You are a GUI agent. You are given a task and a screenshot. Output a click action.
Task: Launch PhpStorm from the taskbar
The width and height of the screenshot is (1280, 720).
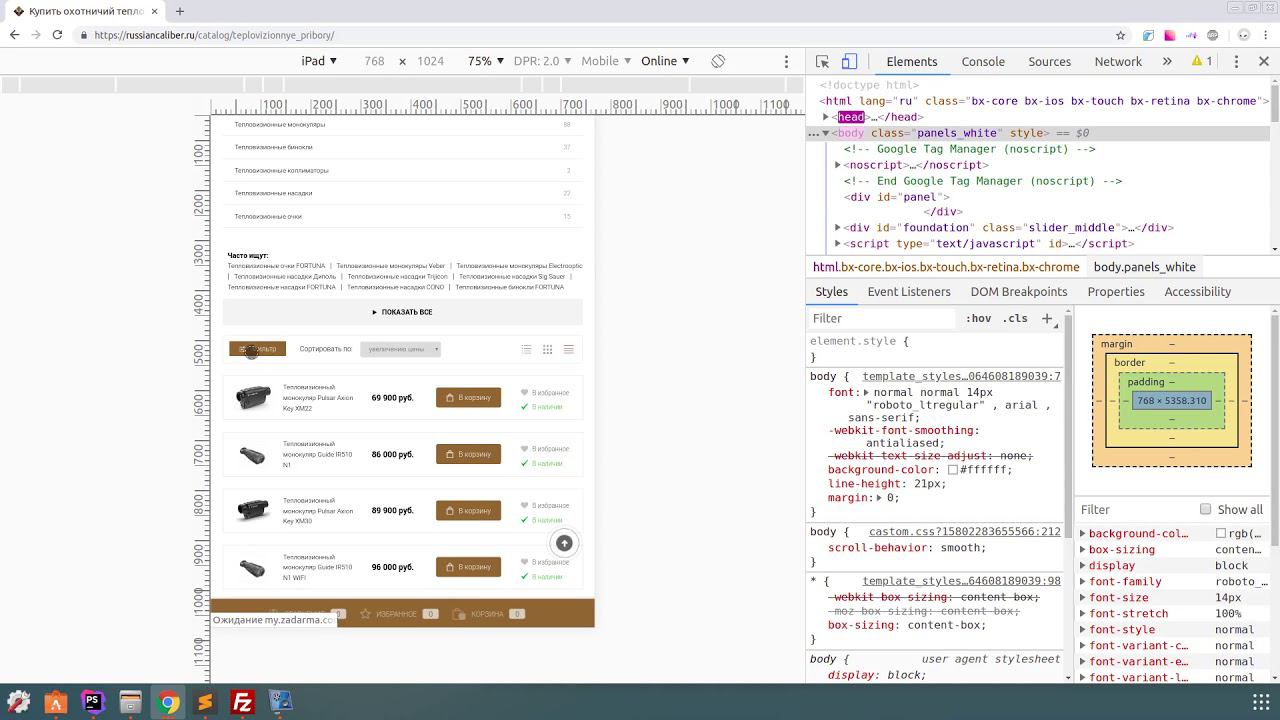pyautogui.click(x=93, y=702)
